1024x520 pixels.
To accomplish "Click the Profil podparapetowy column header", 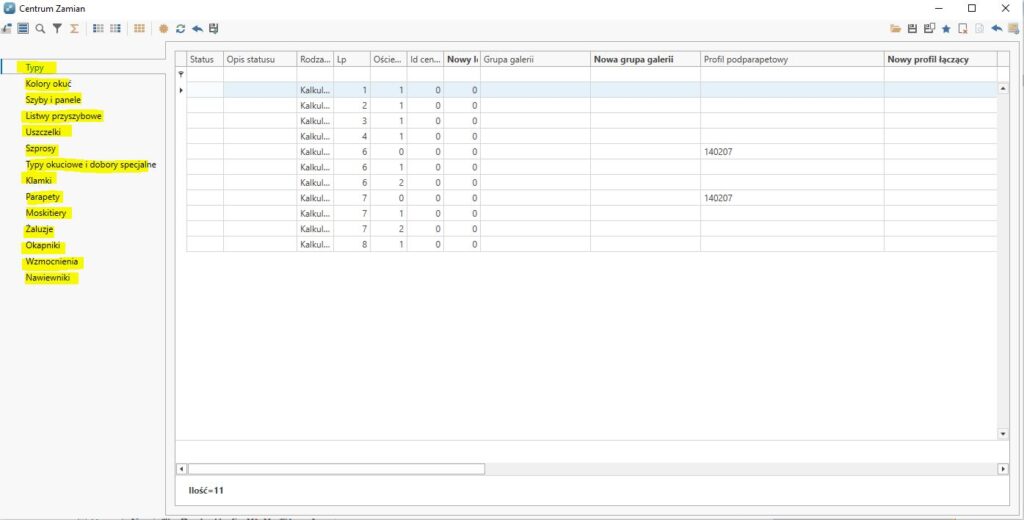I will 792,59.
